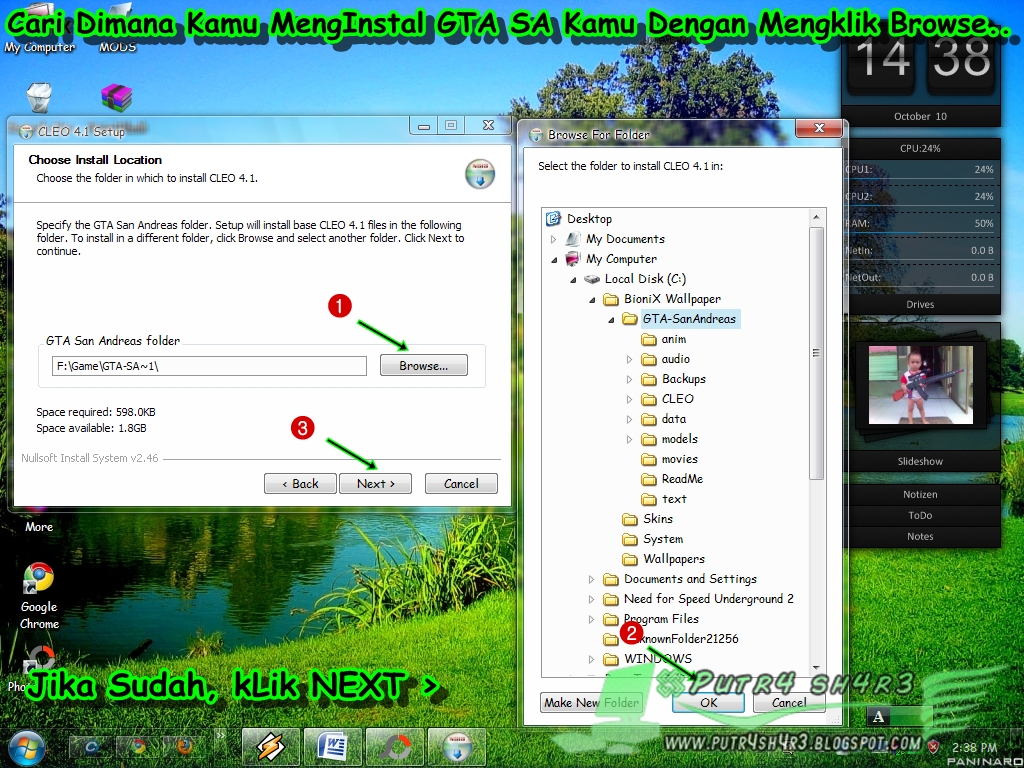Image resolution: width=1024 pixels, height=768 pixels.
Task: Click the BioniX Wallpaper folder icon
Action: click(x=611, y=299)
